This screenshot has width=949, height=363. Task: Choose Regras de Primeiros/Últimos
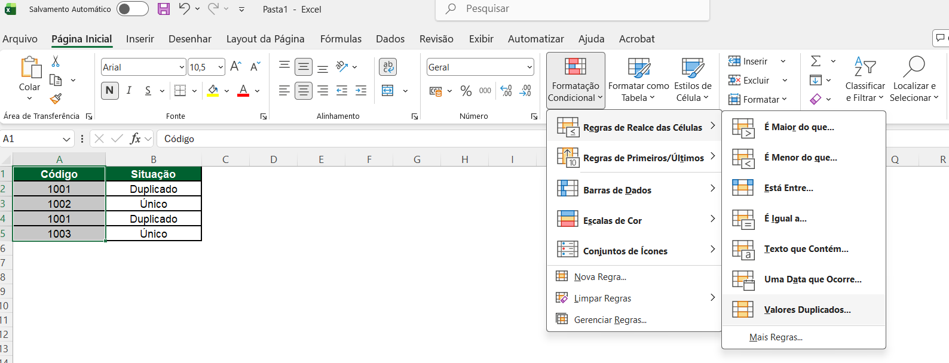[634, 158]
